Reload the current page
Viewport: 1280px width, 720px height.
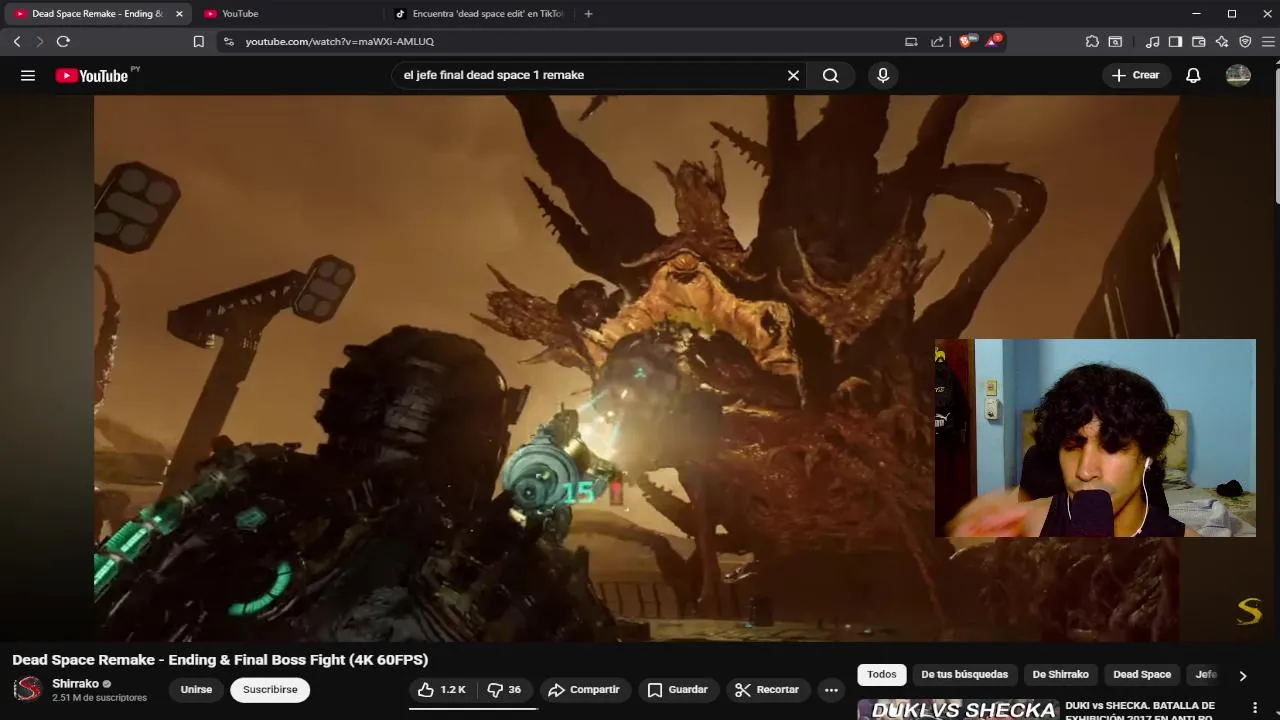point(63,41)
